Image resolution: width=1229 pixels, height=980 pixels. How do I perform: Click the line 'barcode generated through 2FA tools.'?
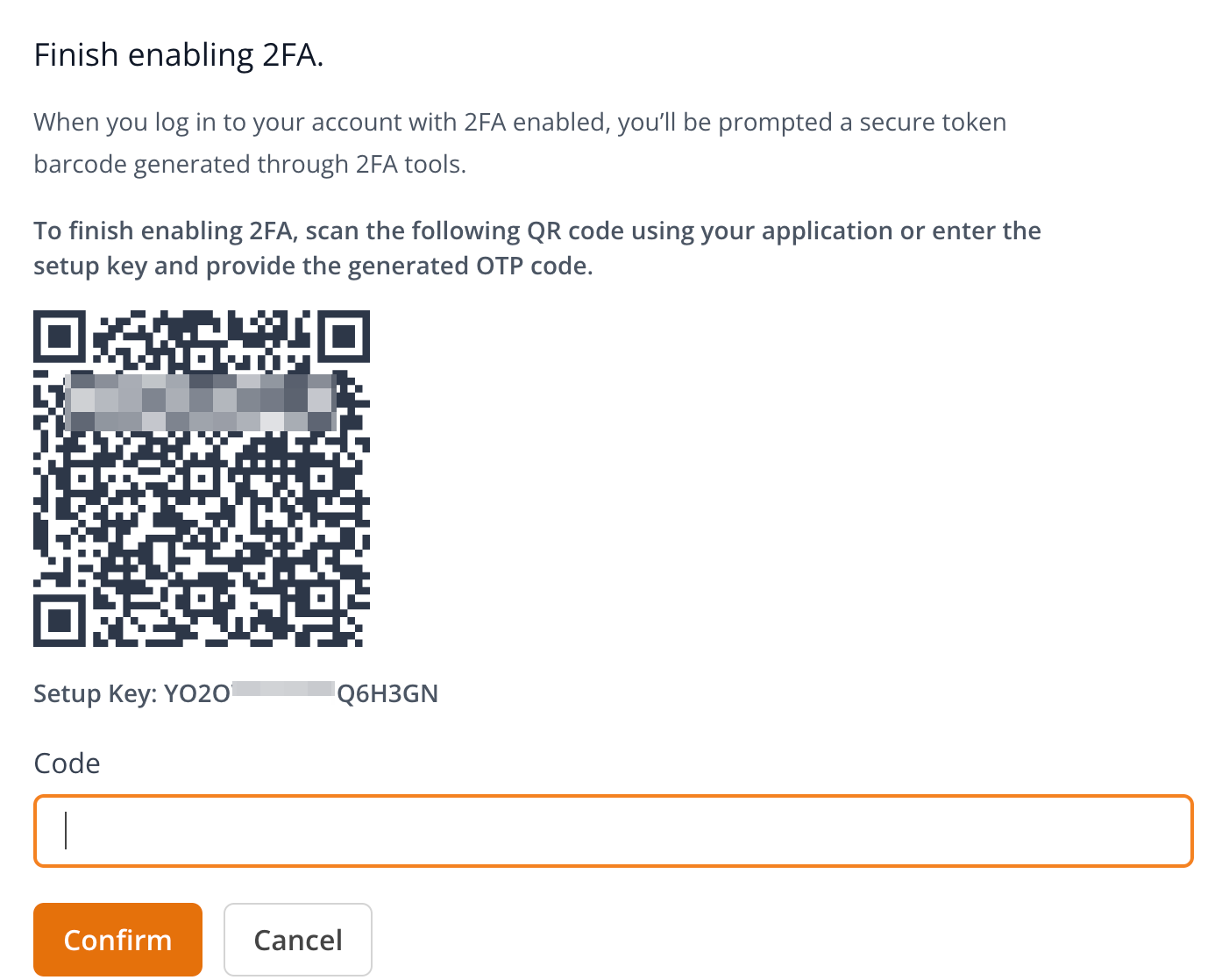click(x=249, y=165)
